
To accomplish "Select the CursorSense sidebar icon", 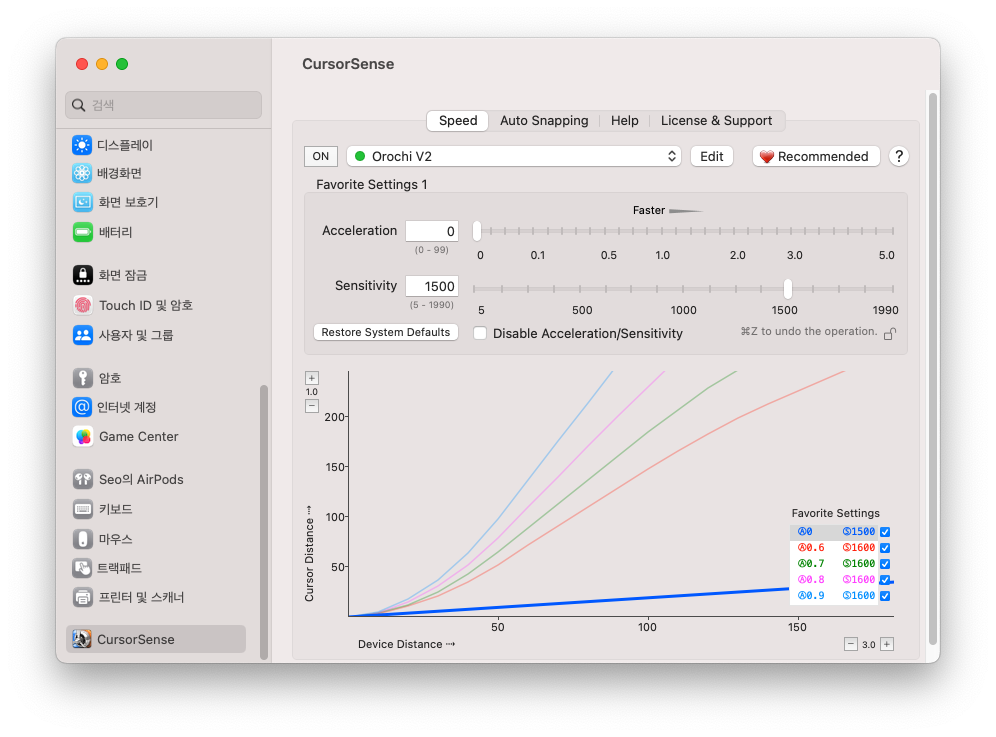I will pos(81,639).
